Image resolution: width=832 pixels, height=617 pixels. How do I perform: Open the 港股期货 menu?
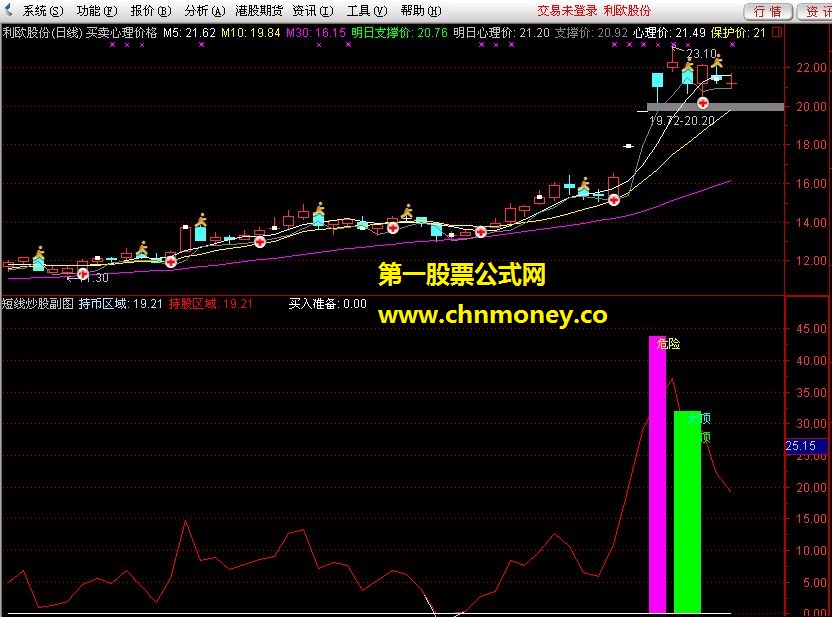259,11
